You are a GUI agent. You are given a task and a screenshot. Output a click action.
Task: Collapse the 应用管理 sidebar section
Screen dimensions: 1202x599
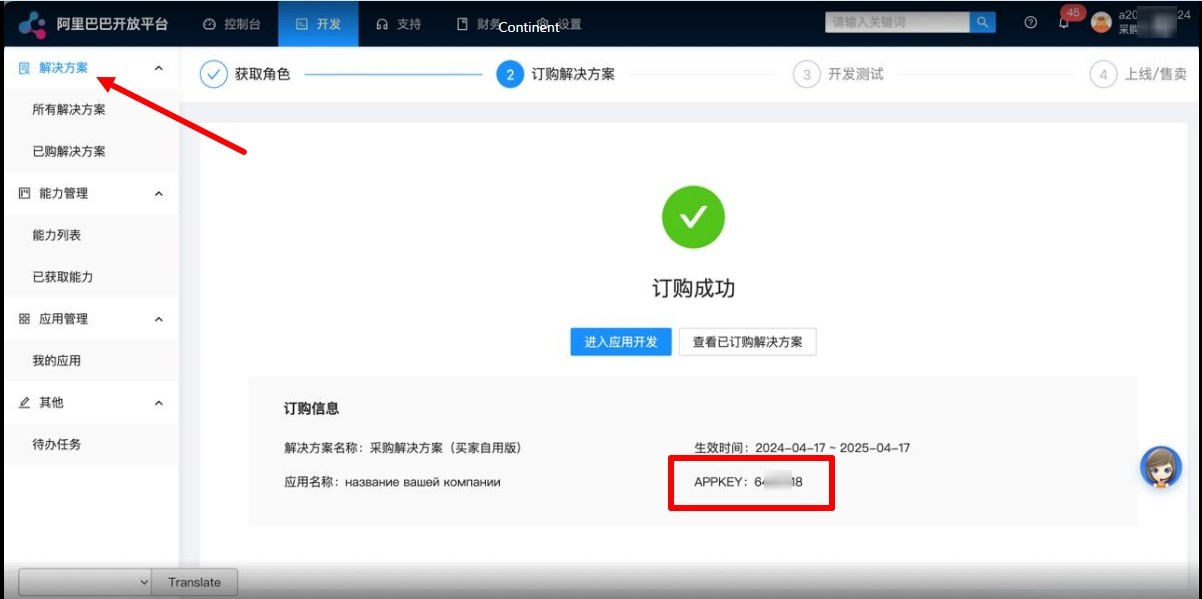pos(158,319)
